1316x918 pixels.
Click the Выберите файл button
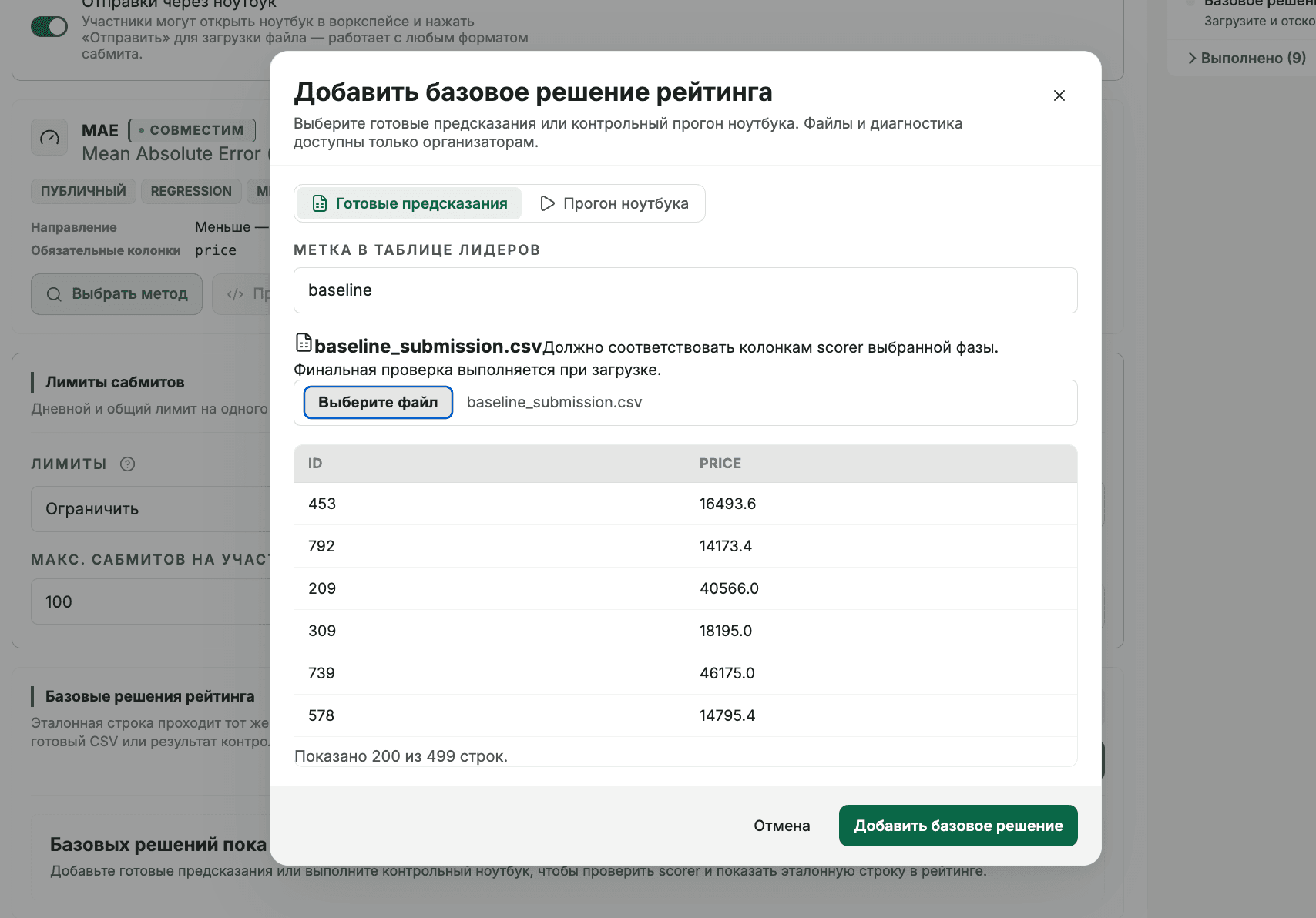coord(378,402)
